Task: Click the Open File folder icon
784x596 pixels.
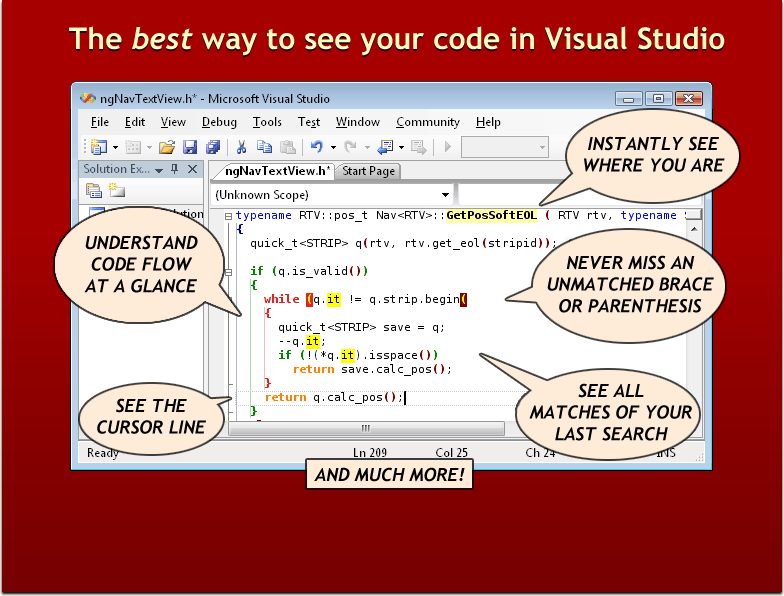Action: click(x=167, y=147)
